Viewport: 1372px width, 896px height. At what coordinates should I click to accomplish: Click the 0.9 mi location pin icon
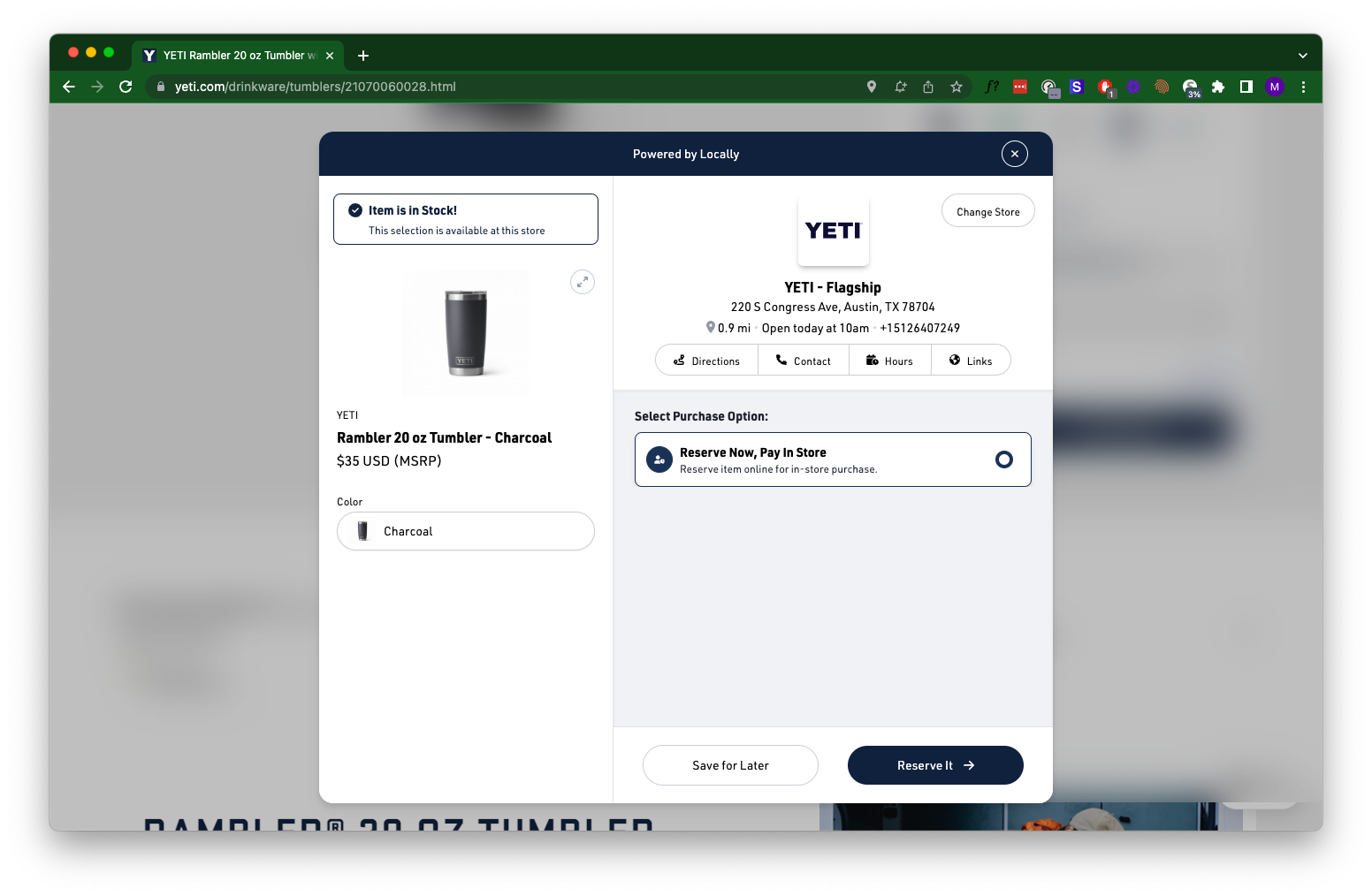(710, 327)
